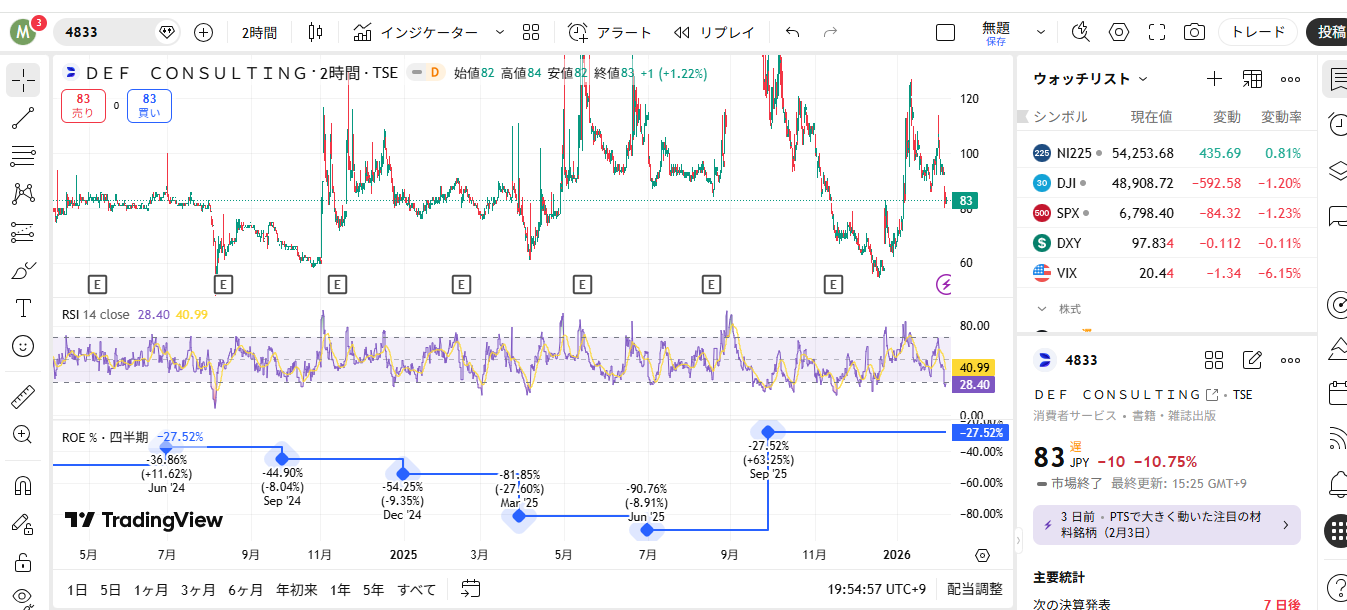This screenshot has height=610, width=1347.
Task: Toggle the lock all drawings icon
Action: (23, 561)
